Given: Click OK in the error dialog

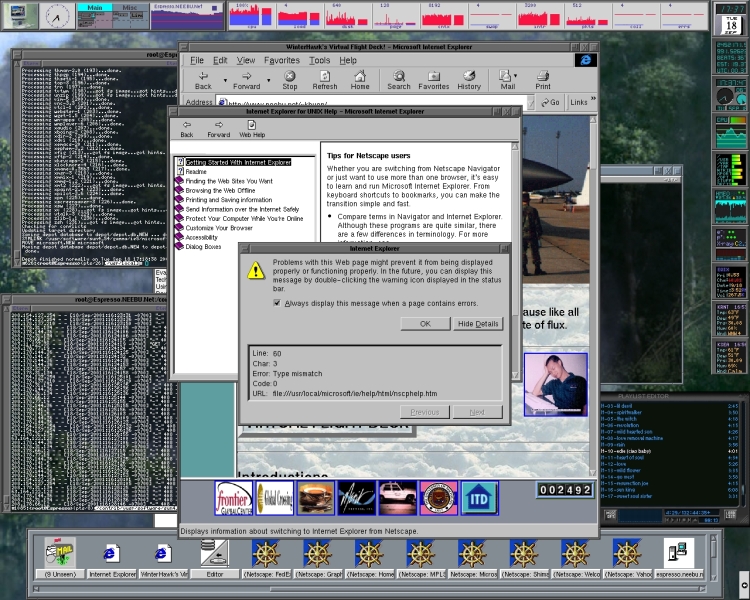Looking at the screenshot, I should tap(425, 323).
